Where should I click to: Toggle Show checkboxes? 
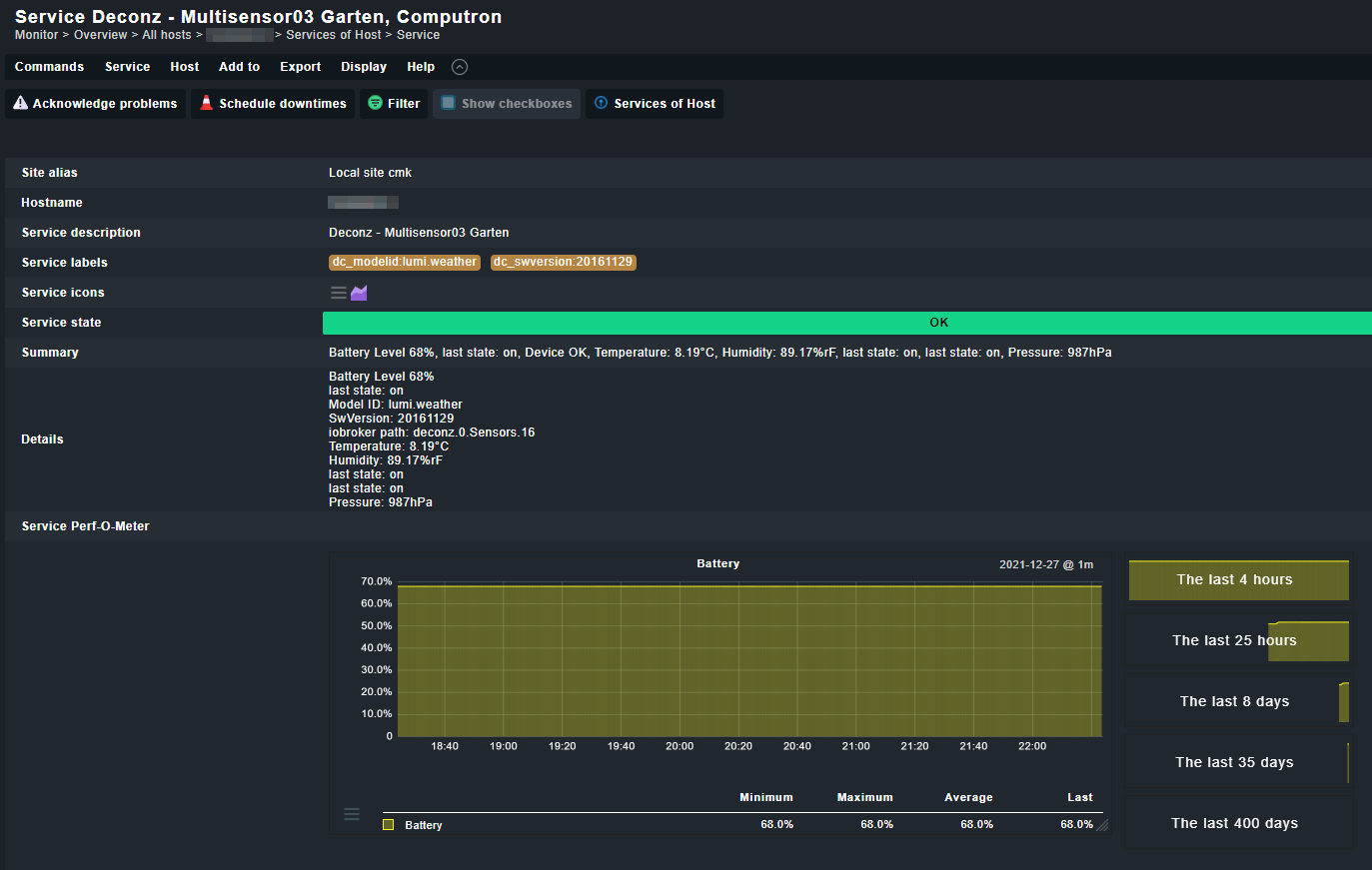point(507,104)
